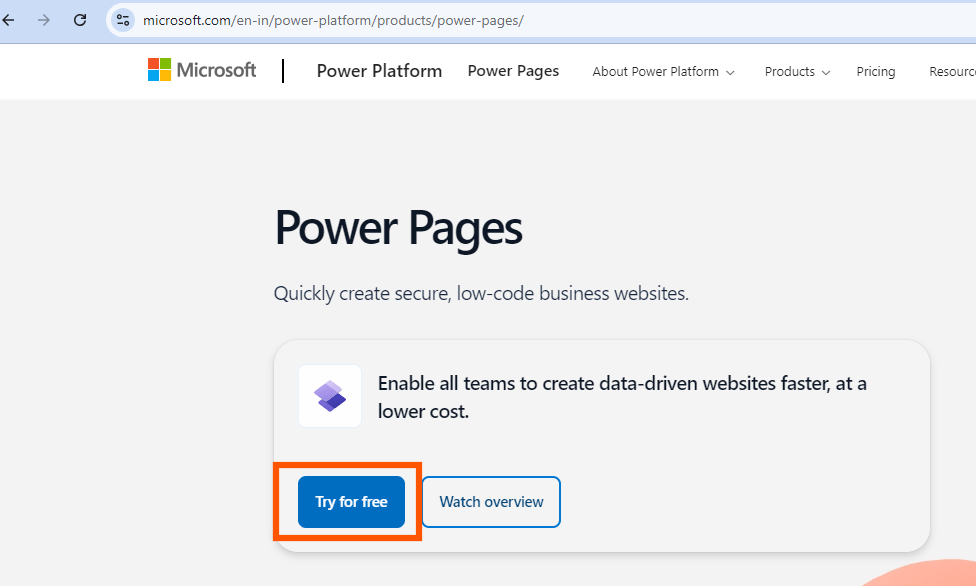Click the purple Power Pages product icon
The height and width of the screenshot is (586, 976).
[330, 396]
